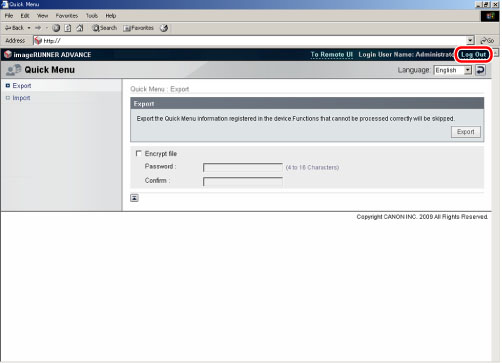Refresh the page icon
The height and width of the screenshot is (363, 502).
point(68,28)
